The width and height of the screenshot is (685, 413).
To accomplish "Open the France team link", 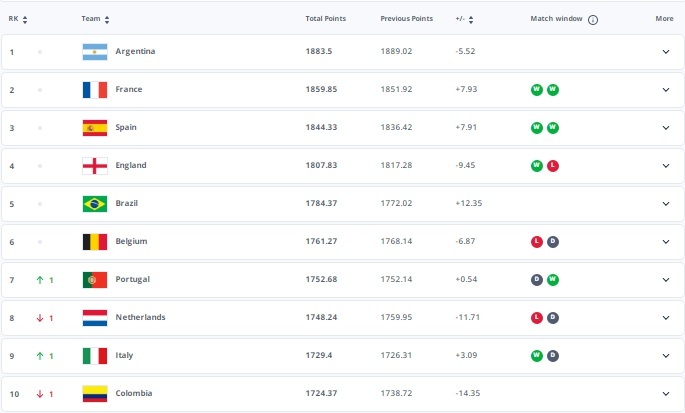I will 129,89.
